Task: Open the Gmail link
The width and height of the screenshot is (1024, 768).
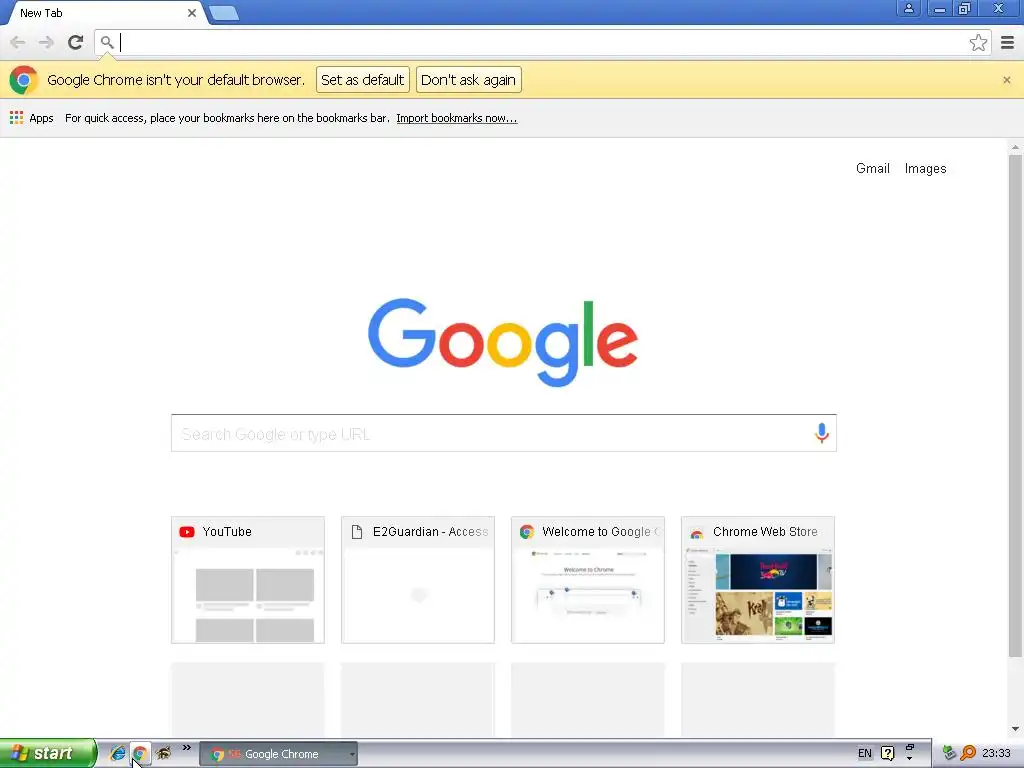Action: coord(872,168)
